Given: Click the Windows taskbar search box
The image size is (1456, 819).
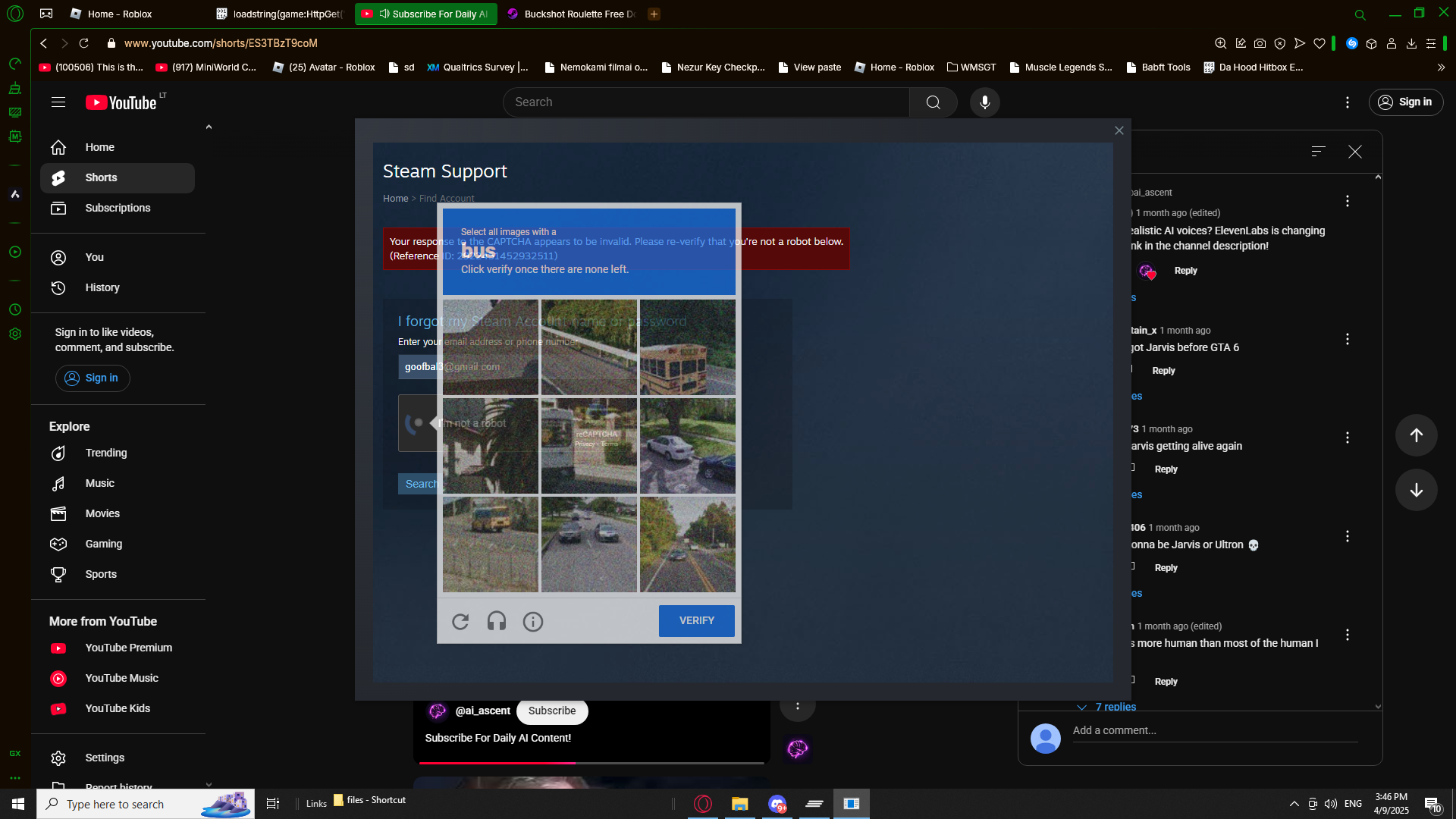Looking at the screenshot, I should pyautogui.click(x=146, y=804).
